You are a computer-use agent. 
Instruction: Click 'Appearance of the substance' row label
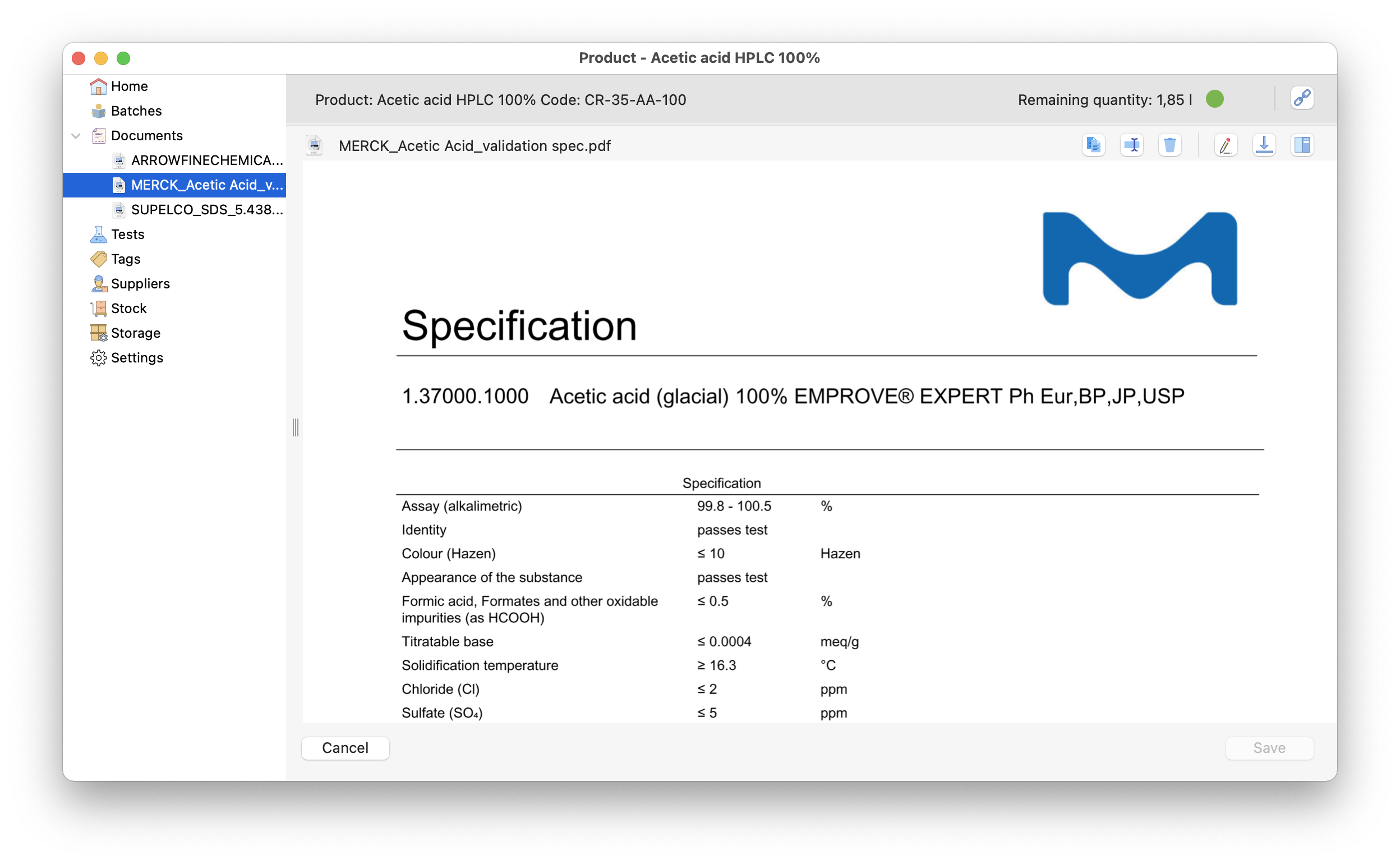(492, 578)
